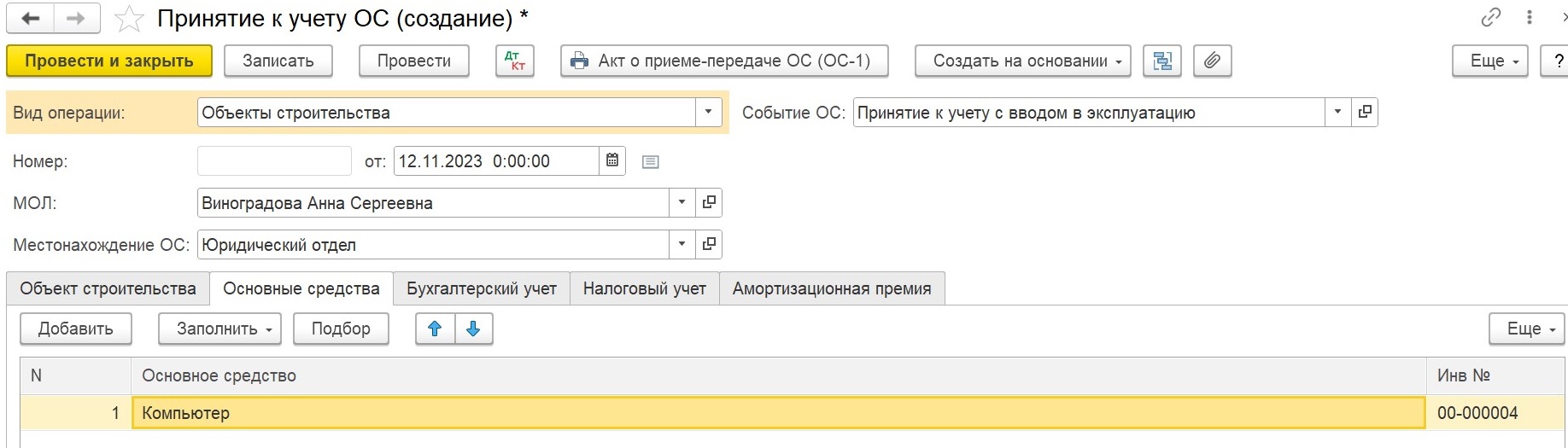Image resolution: width=1568 pixels, height=448 pixels.
Task: Move table row up
Action: pos(435,329)
